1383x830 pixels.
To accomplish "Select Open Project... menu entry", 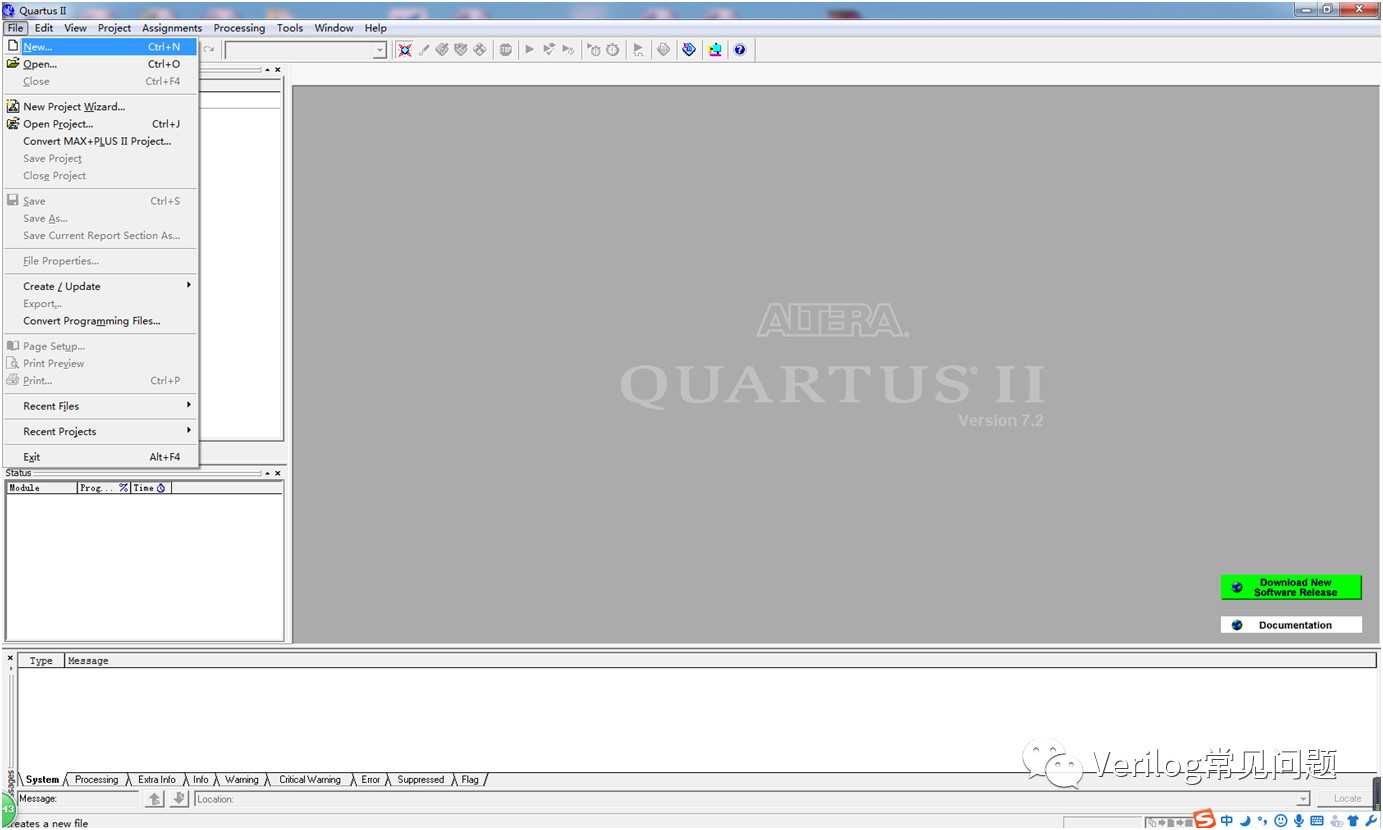I will point(101,124).
